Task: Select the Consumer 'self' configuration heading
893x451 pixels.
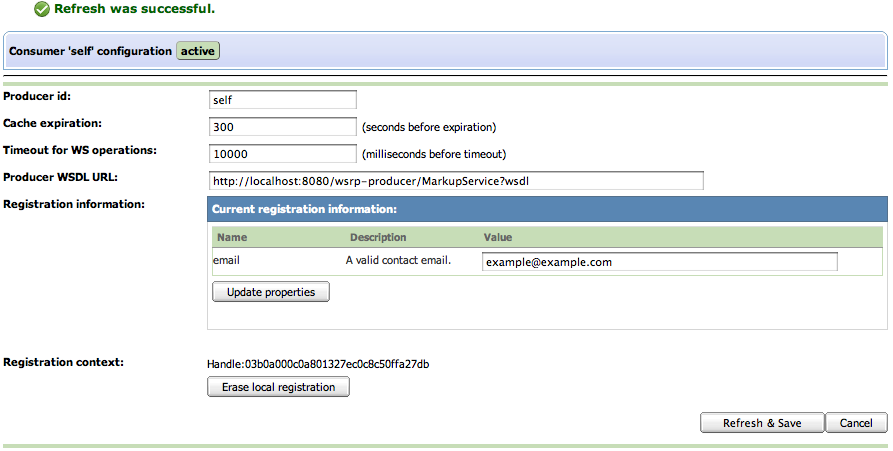Action: tap(90, 51)
